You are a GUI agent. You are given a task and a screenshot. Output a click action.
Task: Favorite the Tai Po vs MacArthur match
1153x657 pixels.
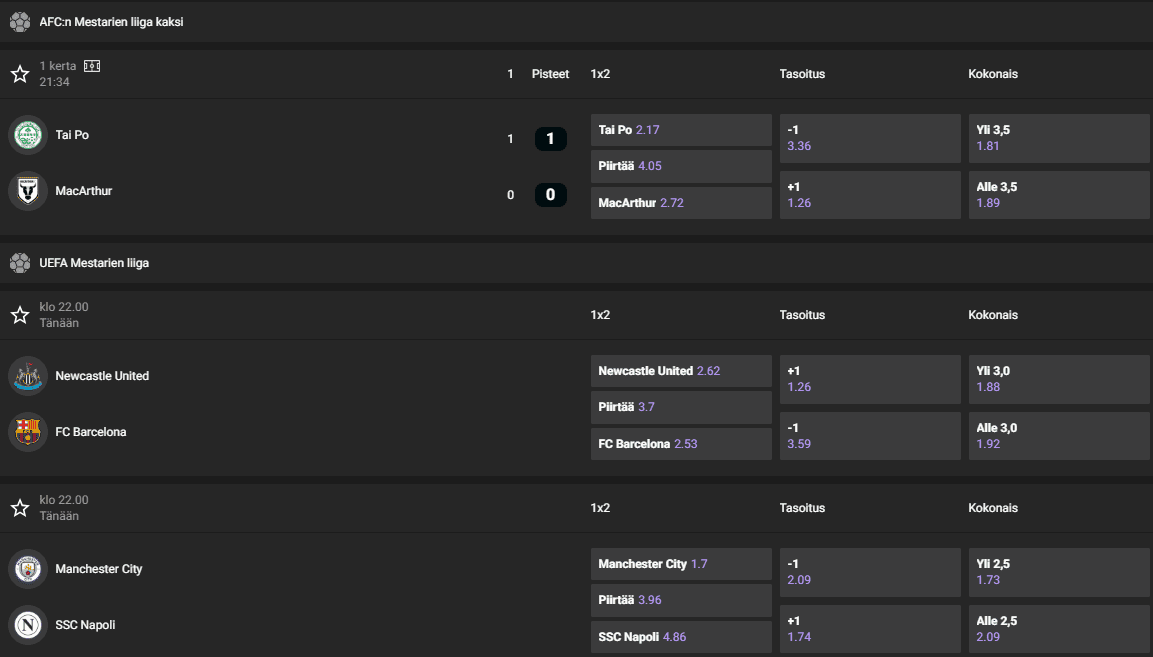pos(20,74)
